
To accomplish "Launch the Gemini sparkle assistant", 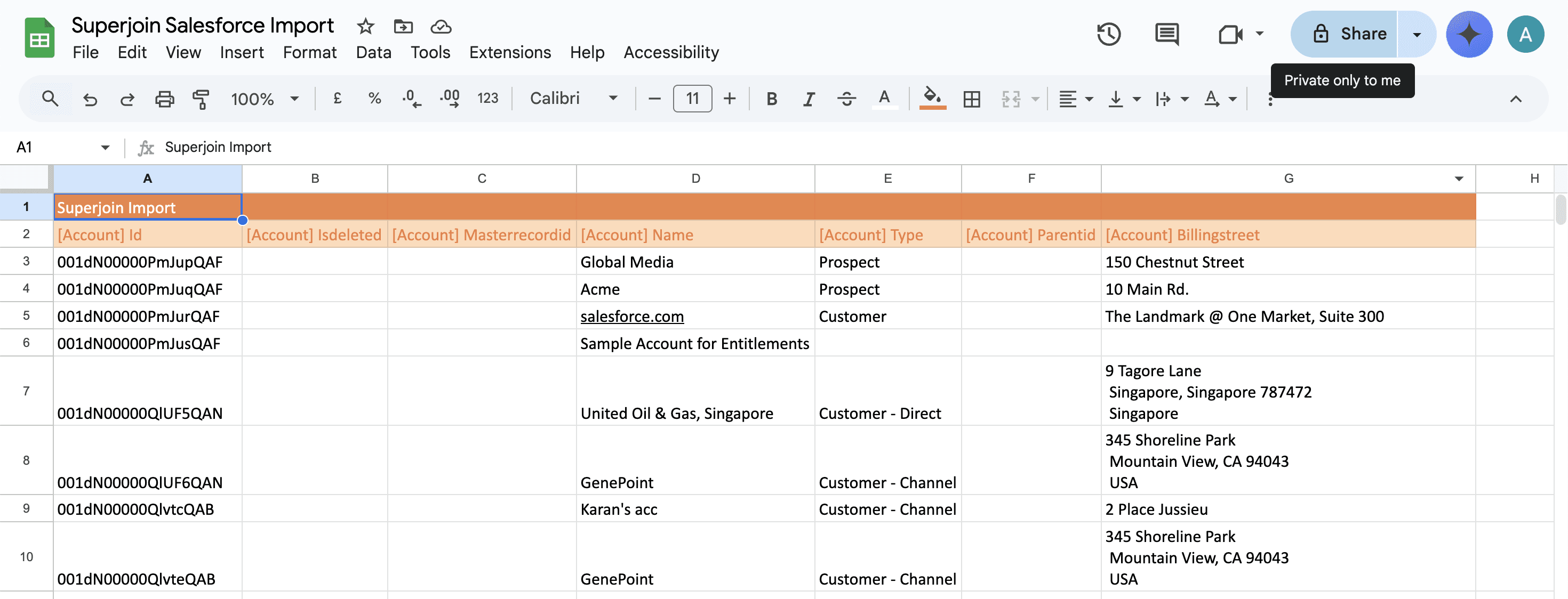I will (x=1469, y=34).
